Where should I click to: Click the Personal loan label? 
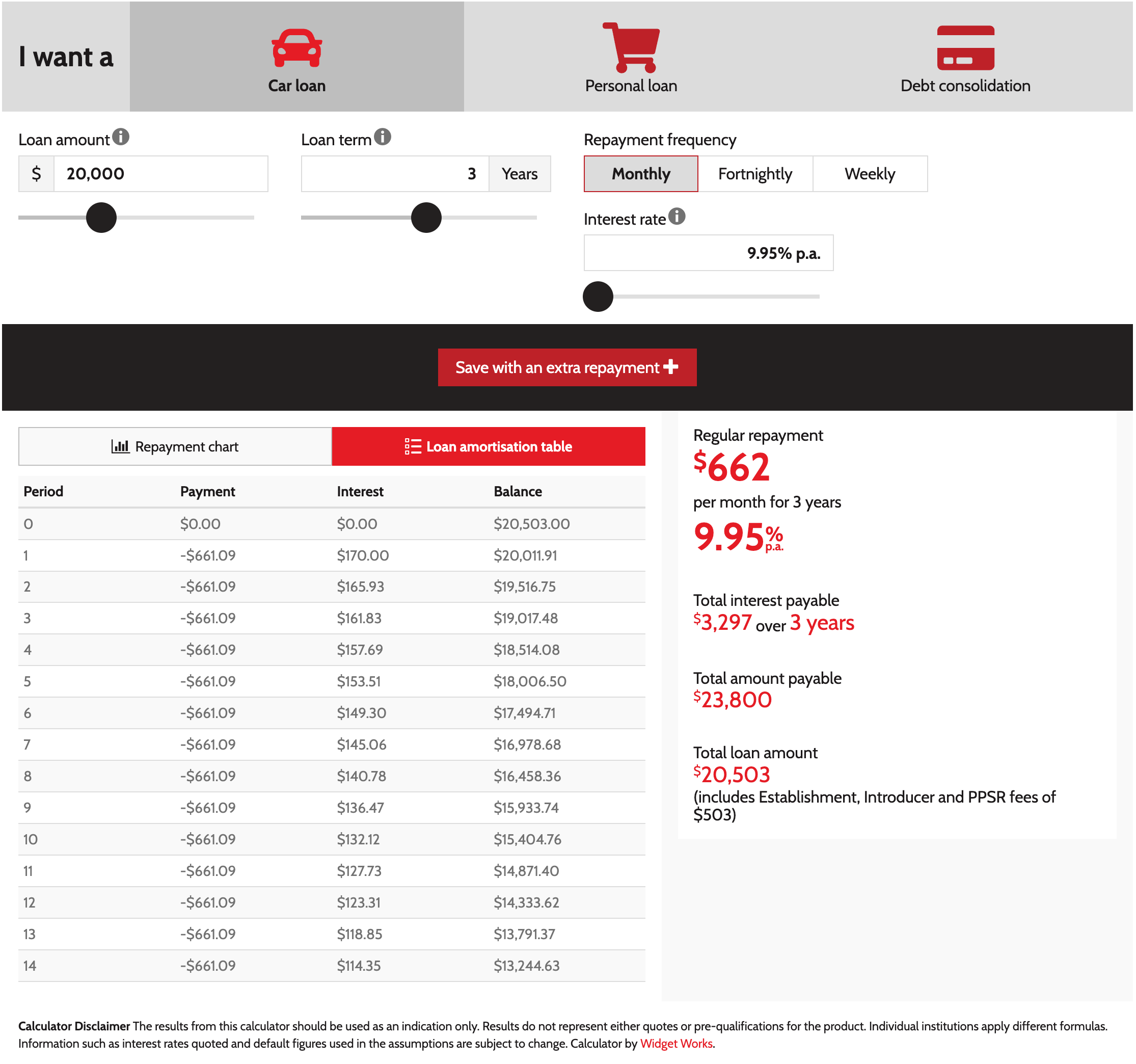coord(631,86)
